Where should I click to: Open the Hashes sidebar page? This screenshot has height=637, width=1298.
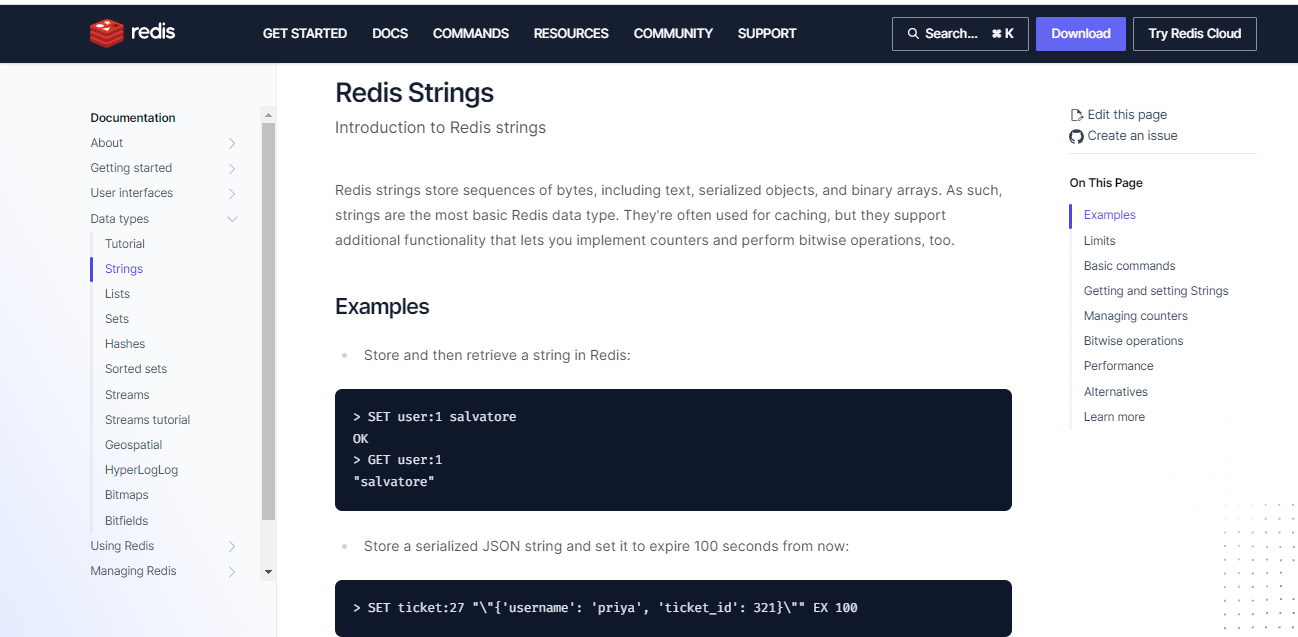coord(125,344)
